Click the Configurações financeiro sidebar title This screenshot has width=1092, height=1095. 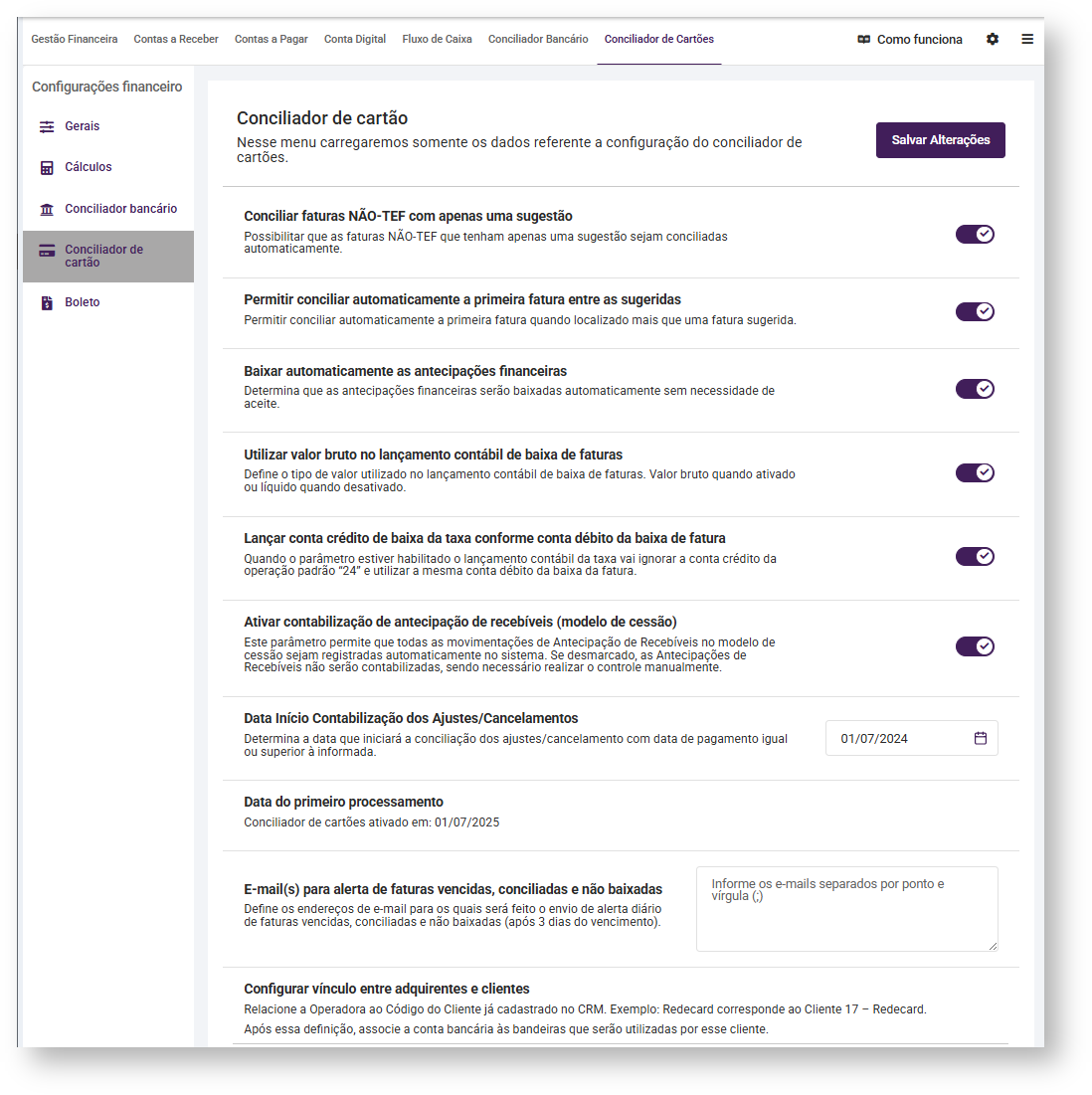click(106, 87)
